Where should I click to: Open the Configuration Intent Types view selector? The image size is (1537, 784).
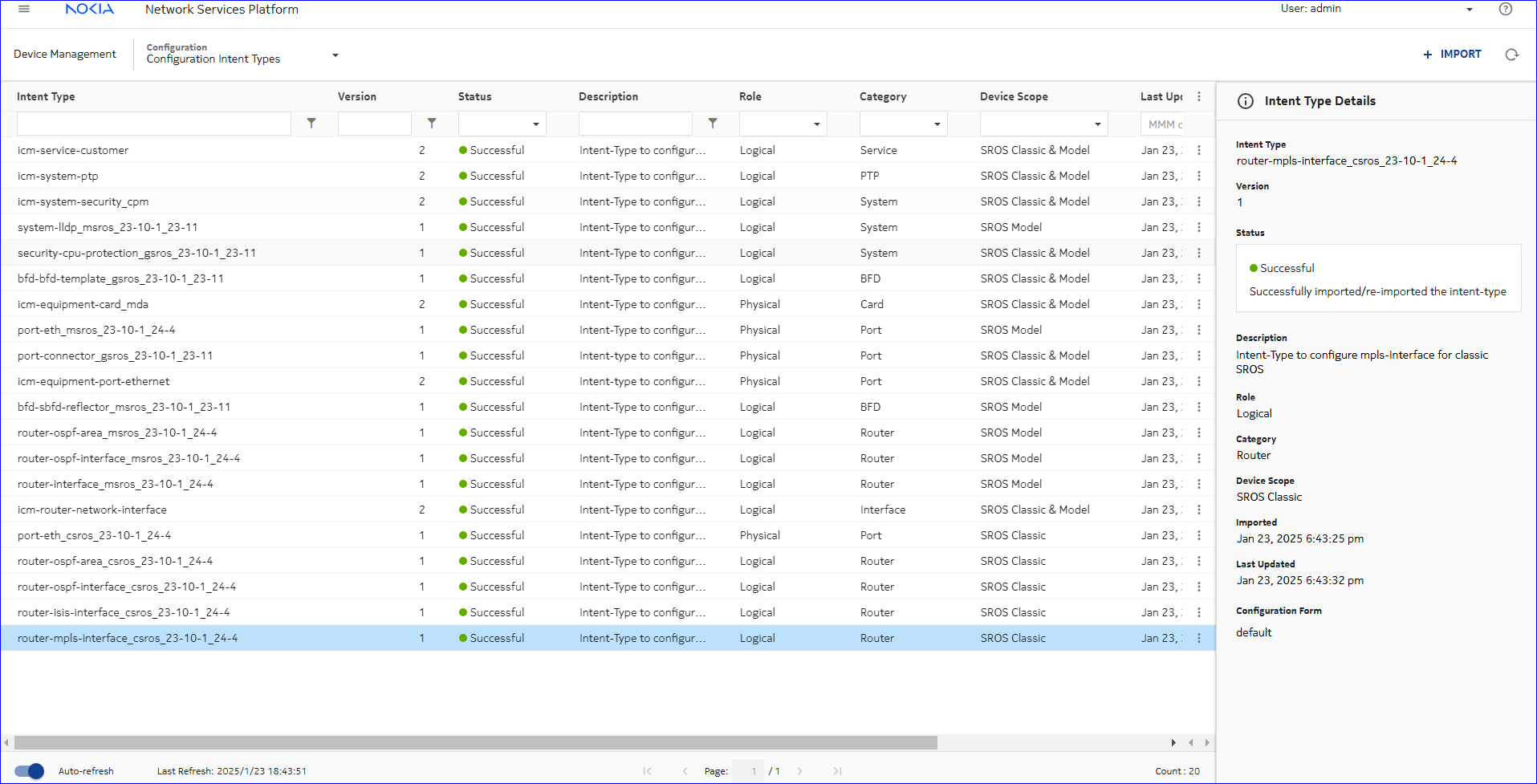(x=335, y=55)
